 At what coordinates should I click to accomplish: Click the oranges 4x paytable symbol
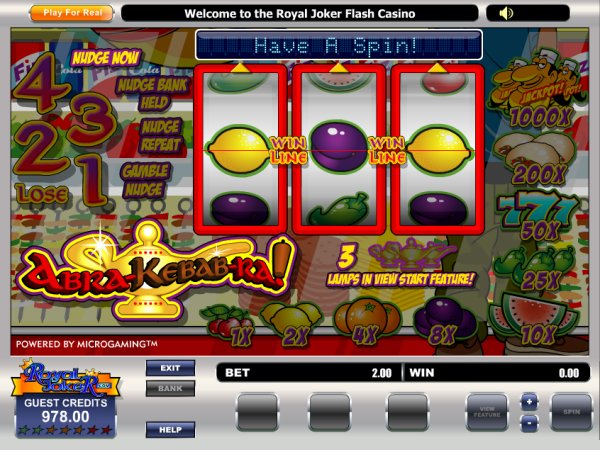click(367, 321)
